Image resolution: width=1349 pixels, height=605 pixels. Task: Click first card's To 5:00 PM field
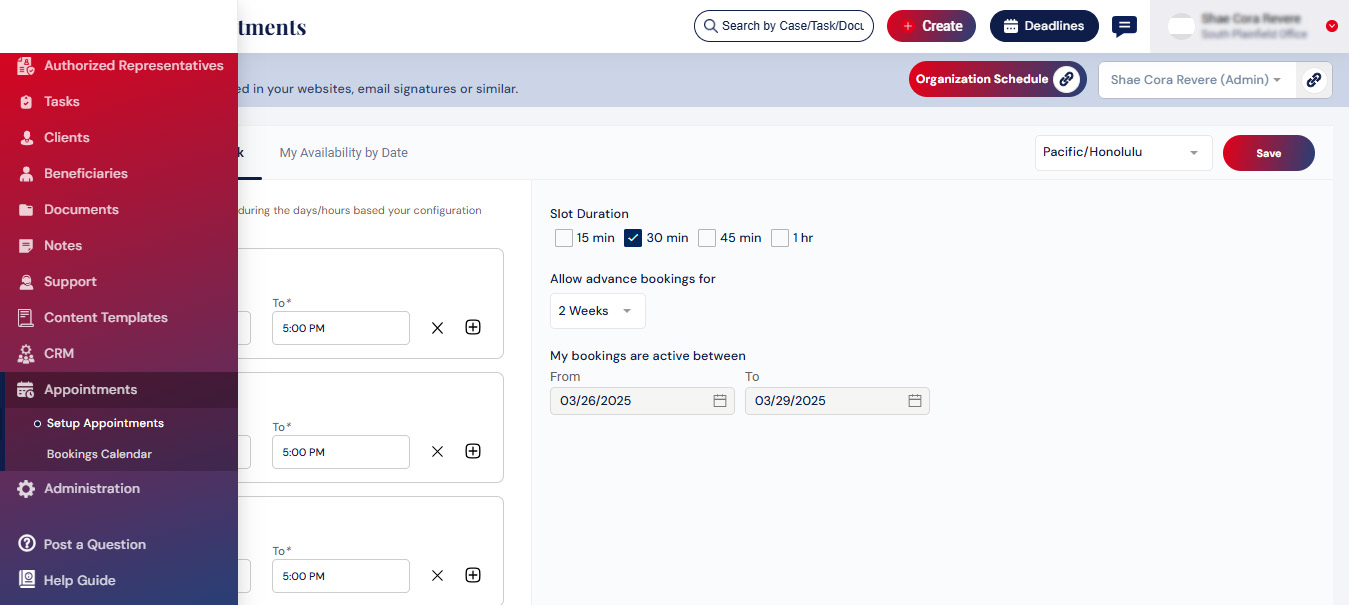(341, 328)
